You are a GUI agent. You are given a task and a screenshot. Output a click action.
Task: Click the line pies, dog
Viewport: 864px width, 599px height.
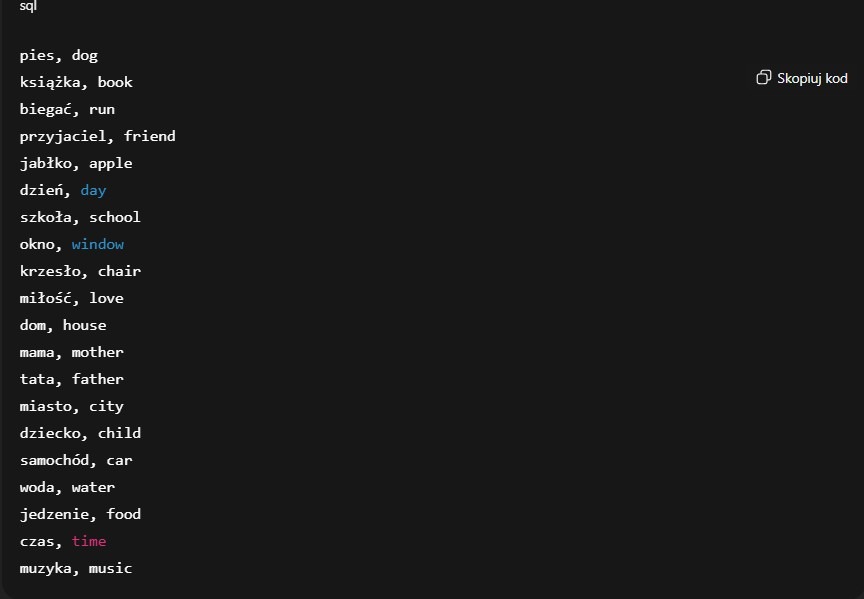[x=58, y=56]
